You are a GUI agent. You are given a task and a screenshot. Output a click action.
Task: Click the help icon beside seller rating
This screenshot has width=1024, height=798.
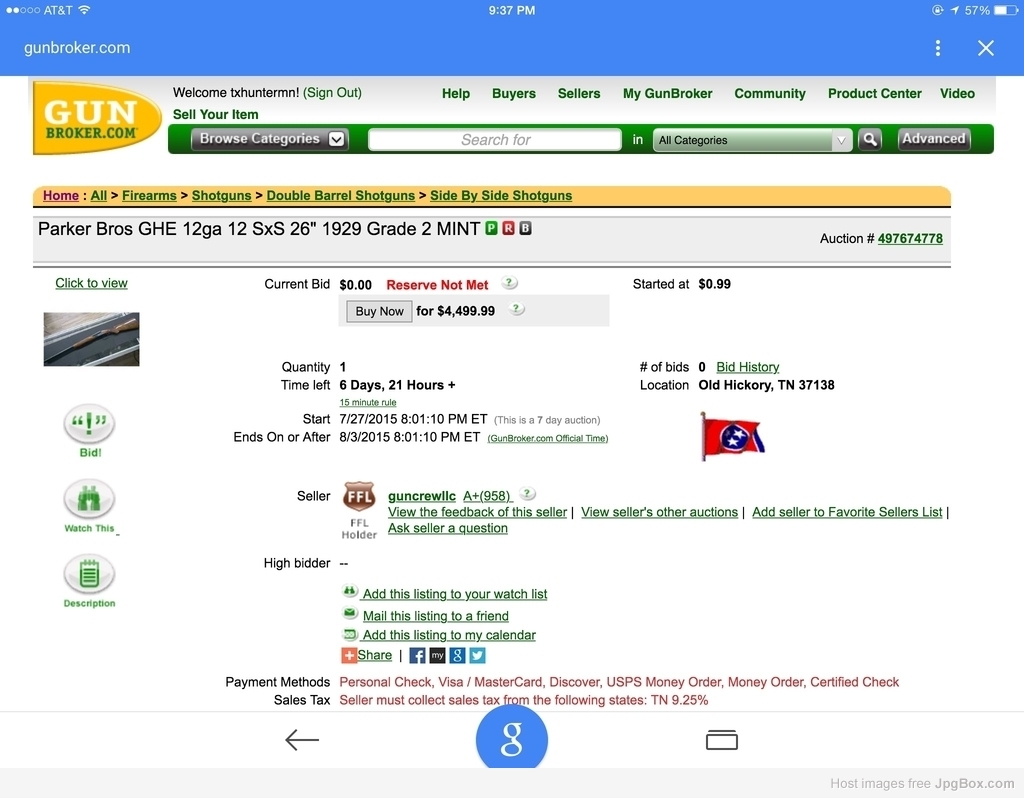point(527,494)
